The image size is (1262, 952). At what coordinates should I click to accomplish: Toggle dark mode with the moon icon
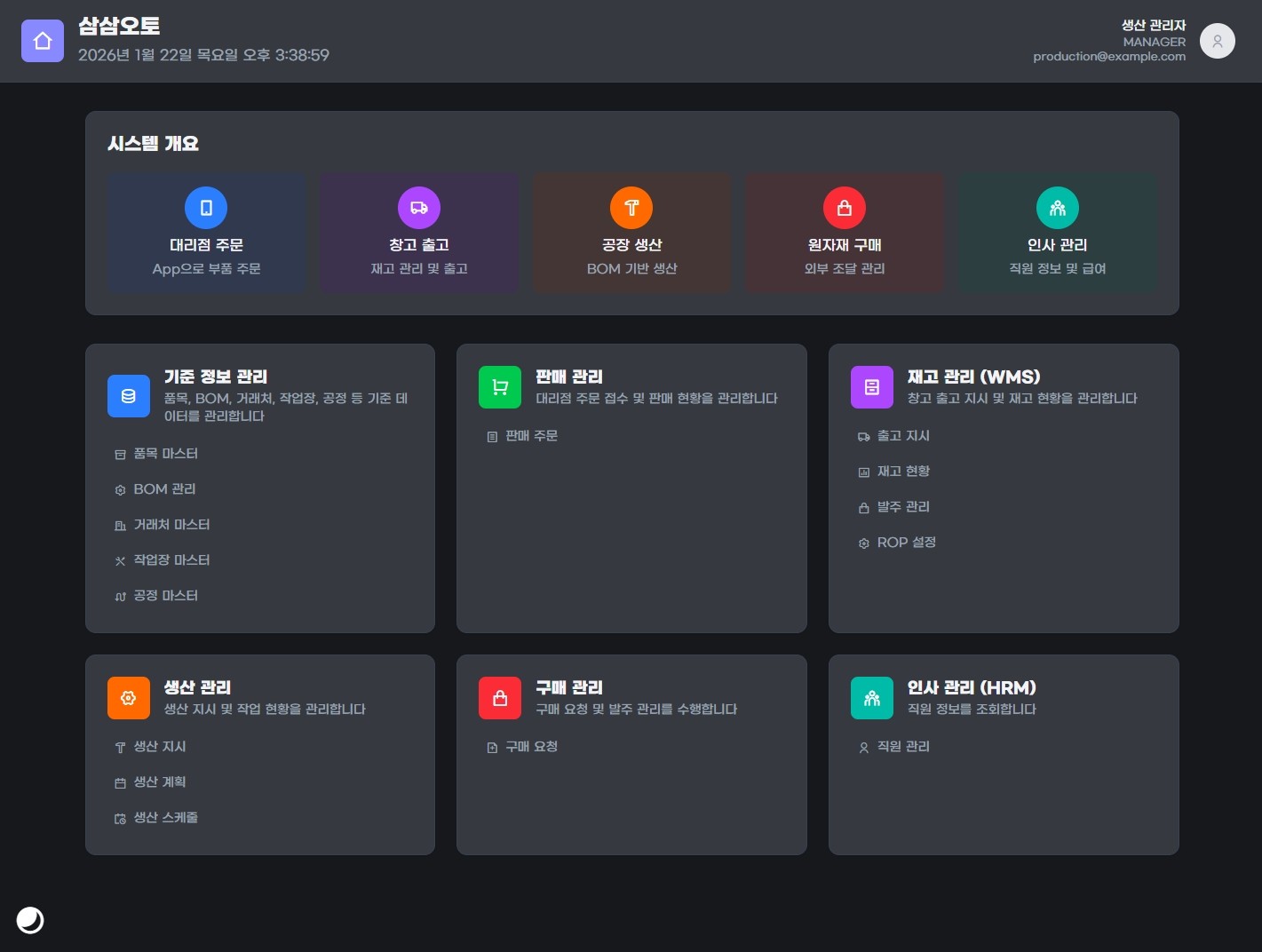click(x=30, y=920)
